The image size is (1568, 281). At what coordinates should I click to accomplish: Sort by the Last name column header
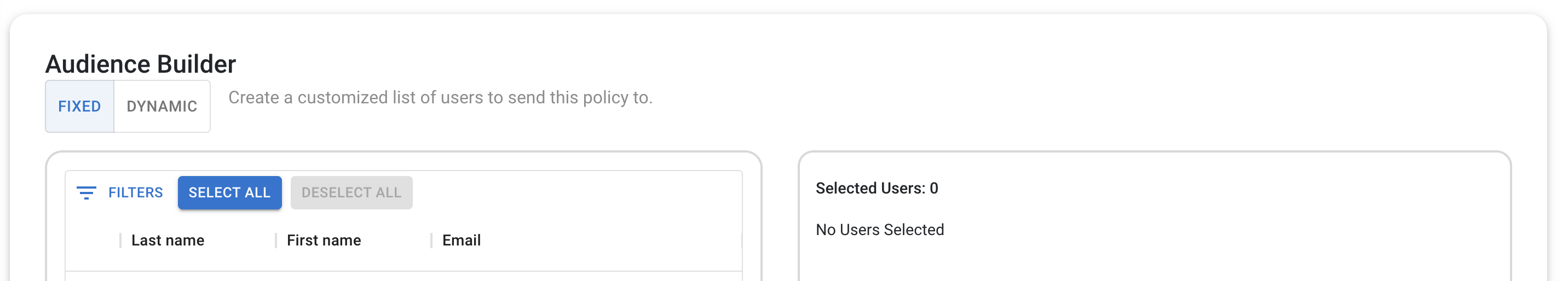click(x=168, y=240)
